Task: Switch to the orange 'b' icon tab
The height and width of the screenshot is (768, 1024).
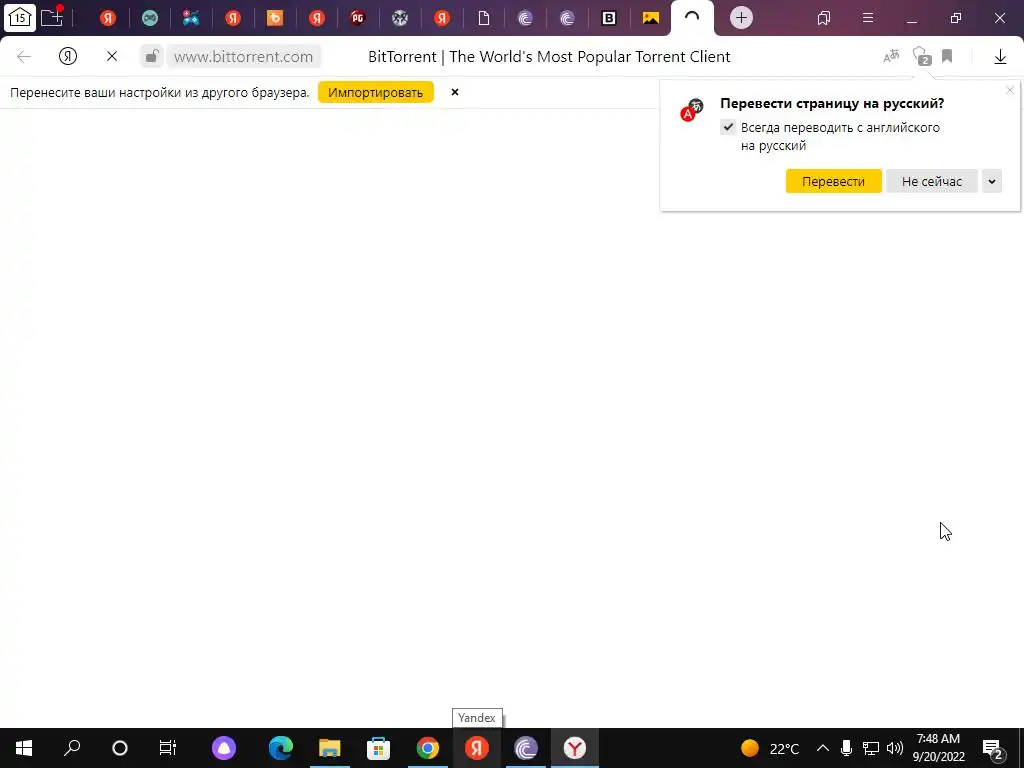Action: (x=275, y=18)
